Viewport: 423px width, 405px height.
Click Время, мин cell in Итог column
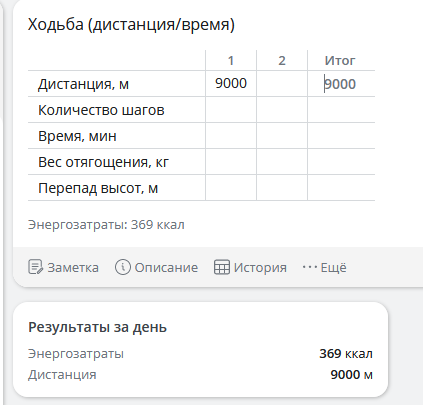click(x=341, y=136)
